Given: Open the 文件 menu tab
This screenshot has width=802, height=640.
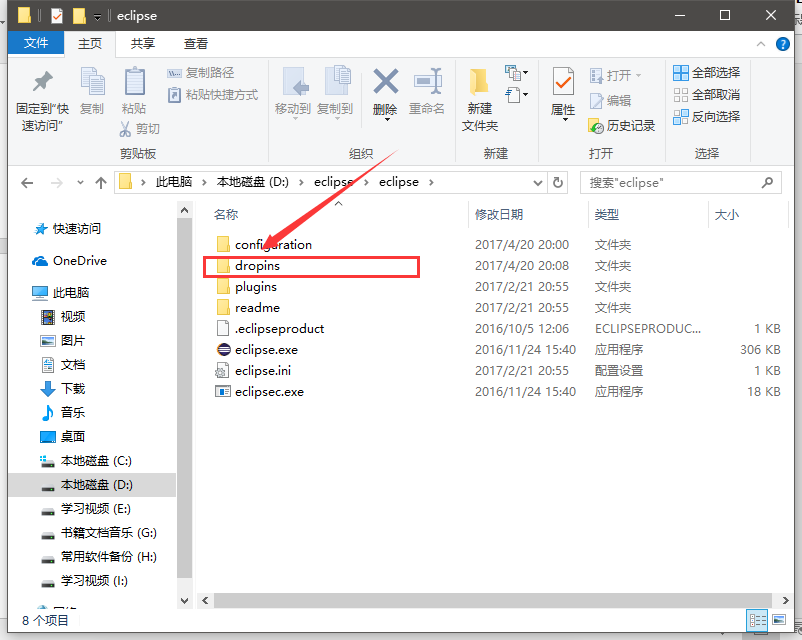Looking at the screenshot, I should [x=36, y=43].
